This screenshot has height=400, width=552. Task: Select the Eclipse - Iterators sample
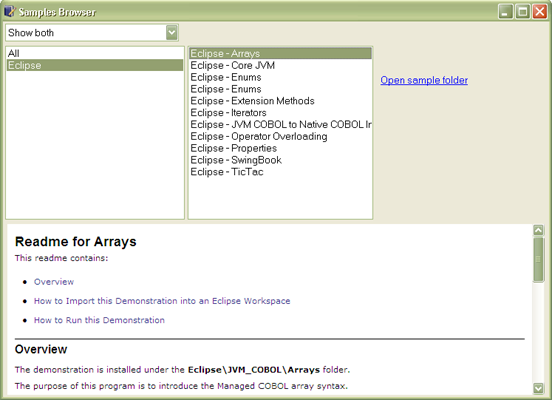[280, 113]
